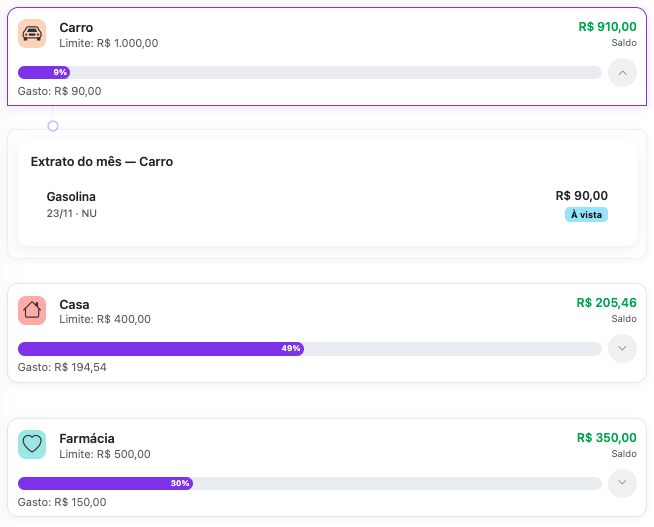
Task: Expand the Casa category details
Action: click(622, 348)
